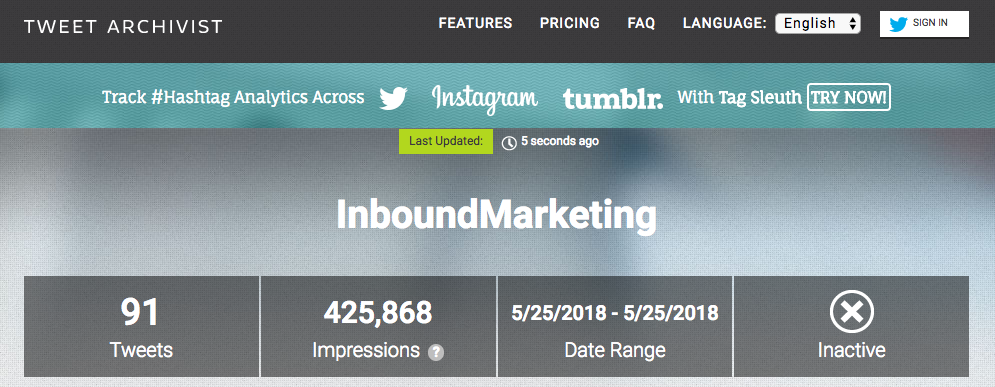
Task: Open the Pricing menu item
Action: (570, 23)
